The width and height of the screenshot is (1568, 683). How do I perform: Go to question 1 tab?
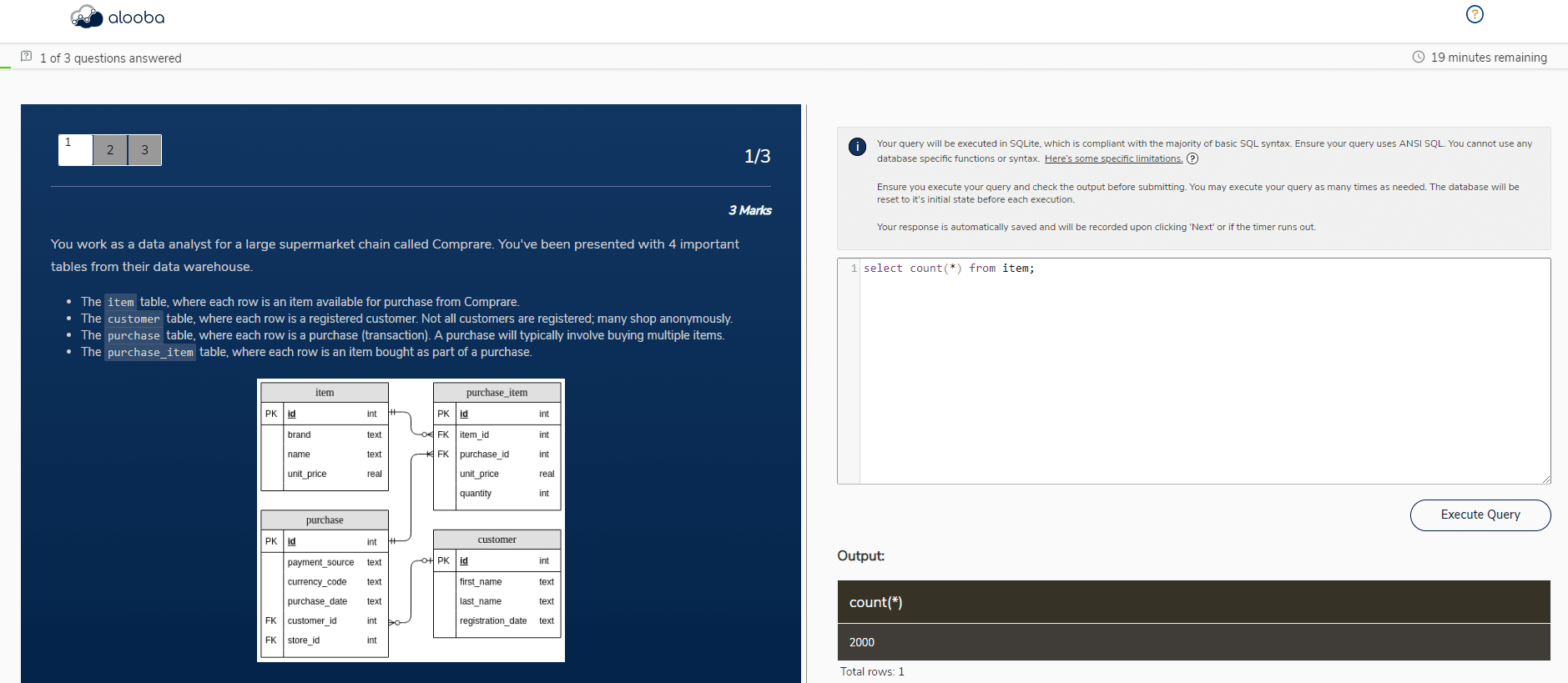coord(75,150)
